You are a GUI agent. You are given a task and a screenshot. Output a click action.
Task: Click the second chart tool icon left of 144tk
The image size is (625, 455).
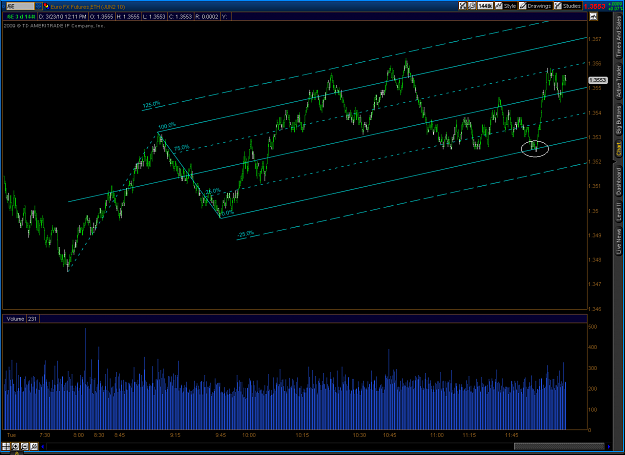coord(472,6)
